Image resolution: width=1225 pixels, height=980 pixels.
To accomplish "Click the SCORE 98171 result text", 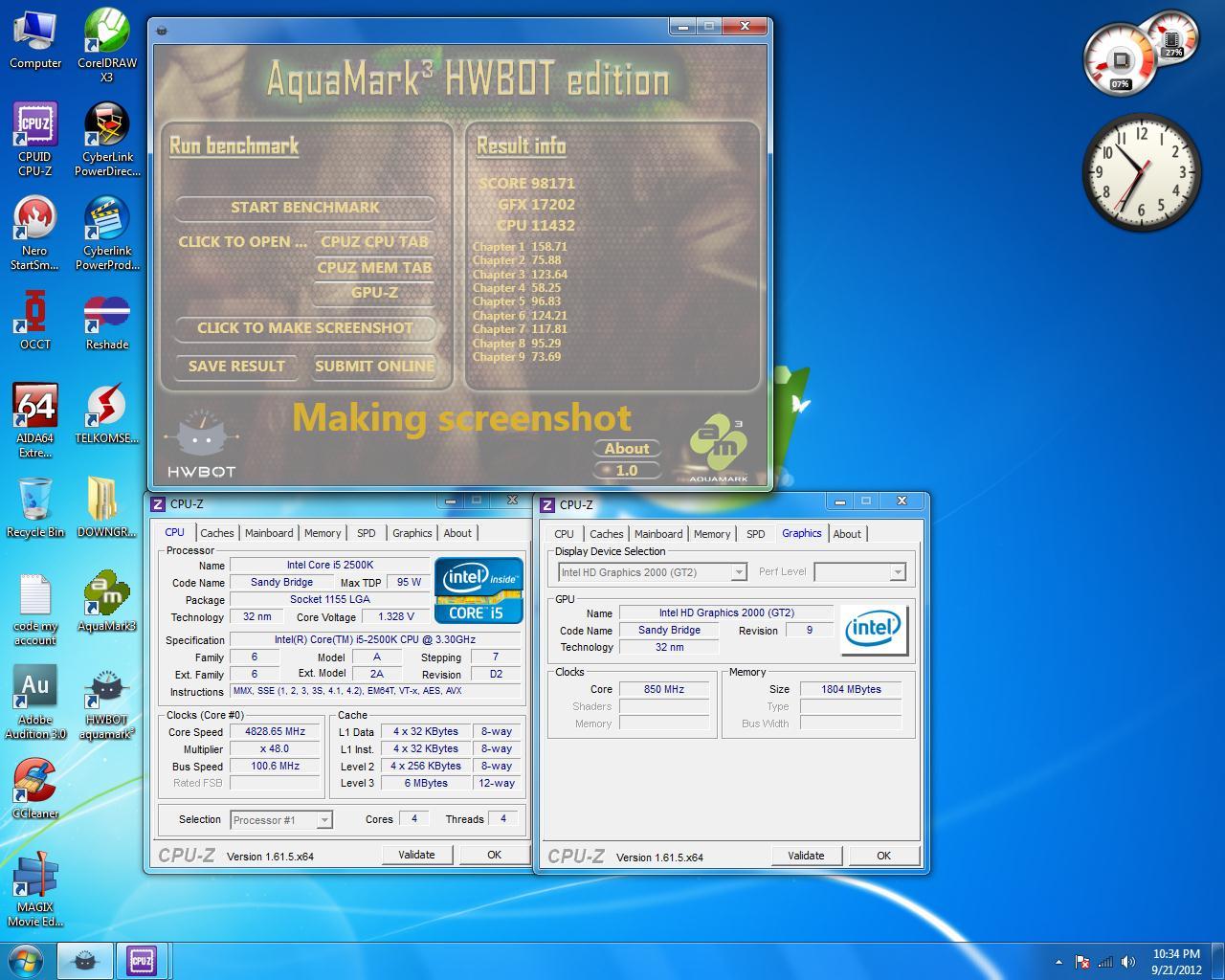I will tap(526, 183).
